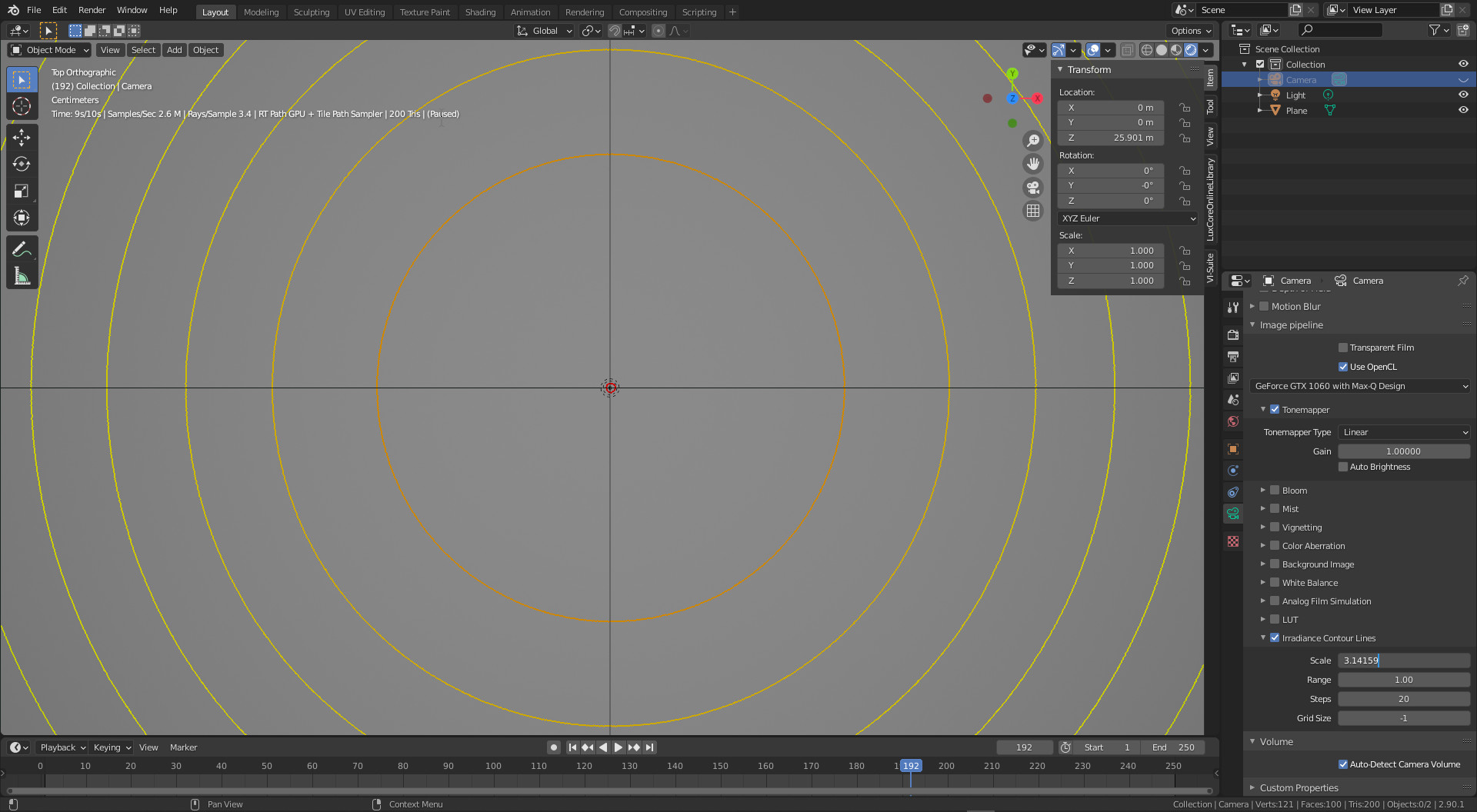The height and width of the screenshot is (812, 1477).
Task: Switch to rendered viewport shading
Action: 1191,50
